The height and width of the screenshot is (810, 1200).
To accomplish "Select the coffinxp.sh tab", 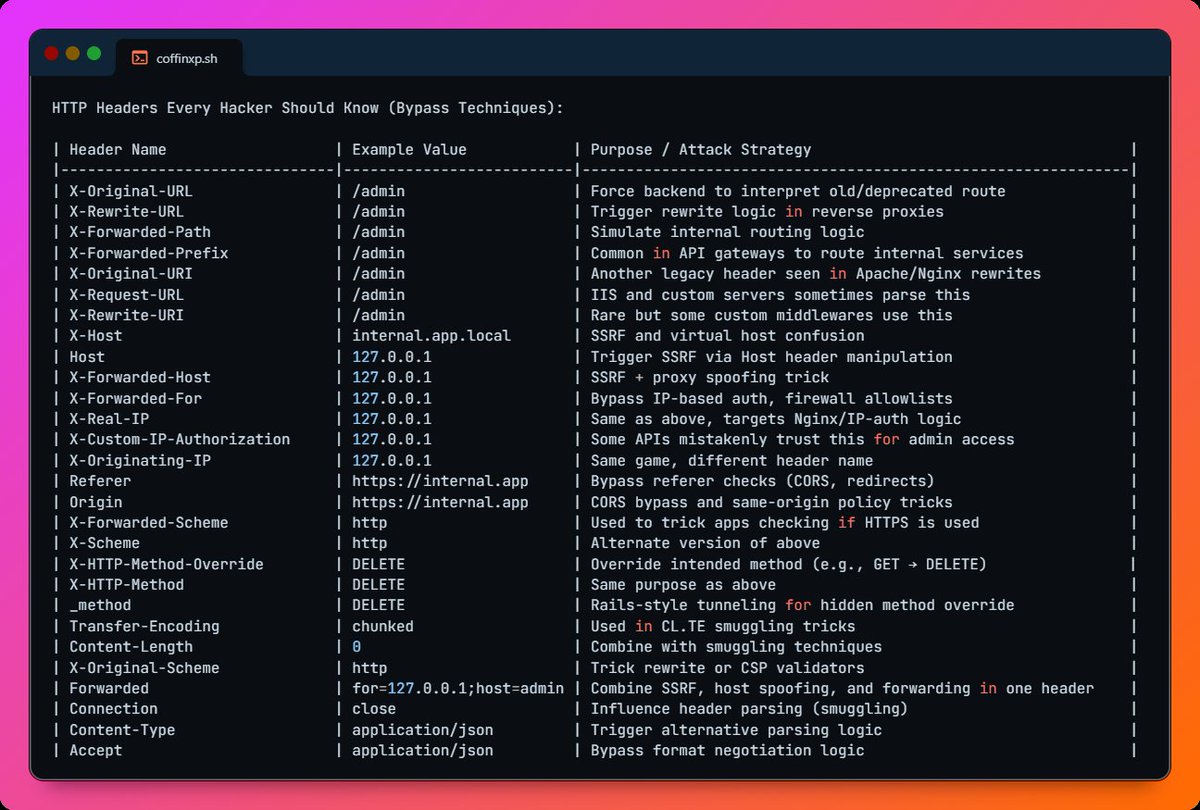I will (179, 58).
